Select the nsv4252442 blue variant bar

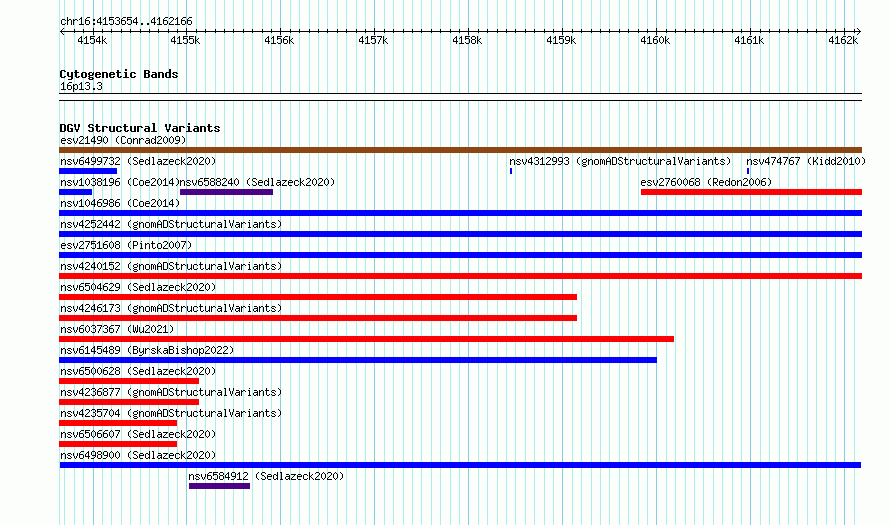tap(460, 234)
